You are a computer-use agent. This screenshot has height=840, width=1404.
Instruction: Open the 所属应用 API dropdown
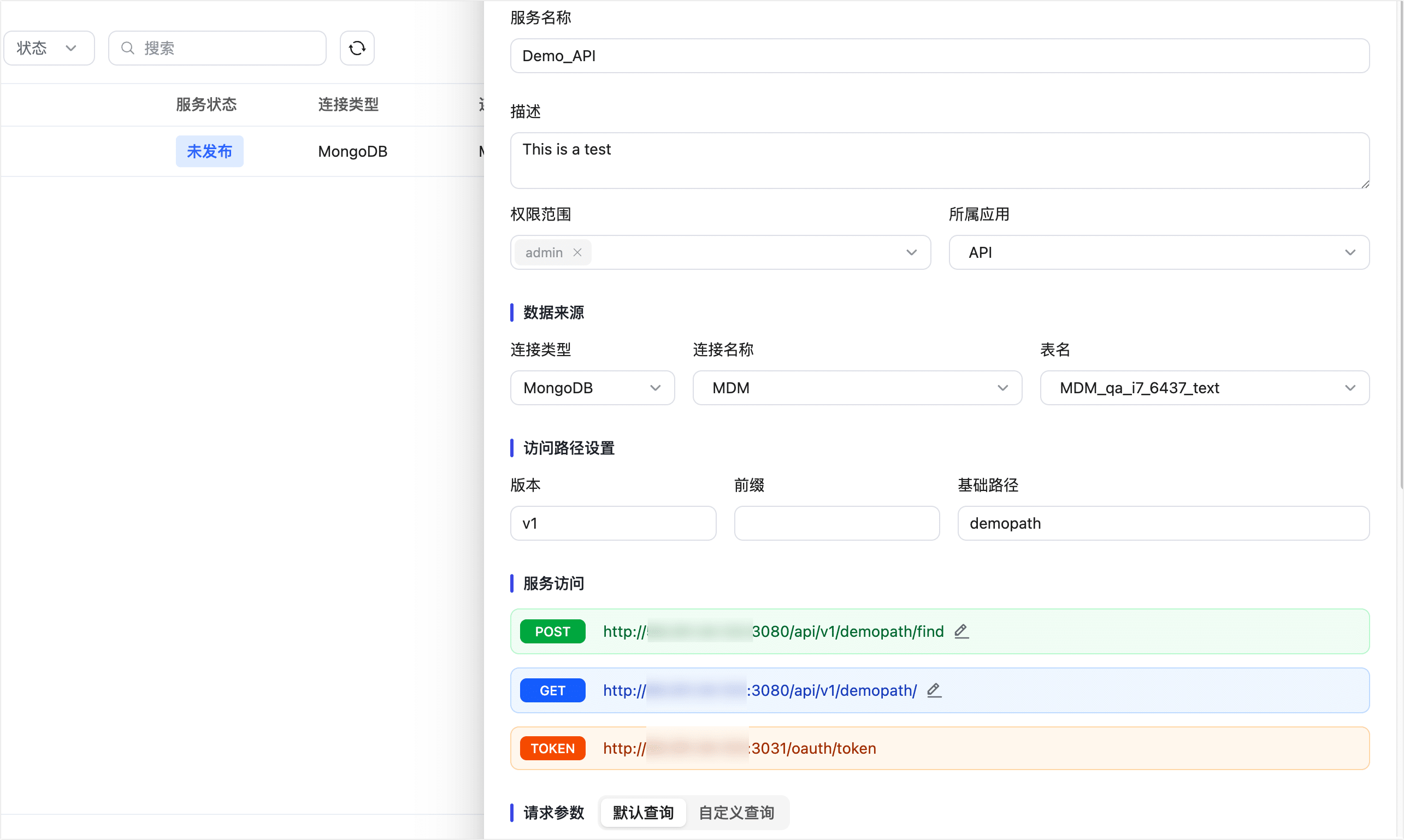(x=1158, y=252)
